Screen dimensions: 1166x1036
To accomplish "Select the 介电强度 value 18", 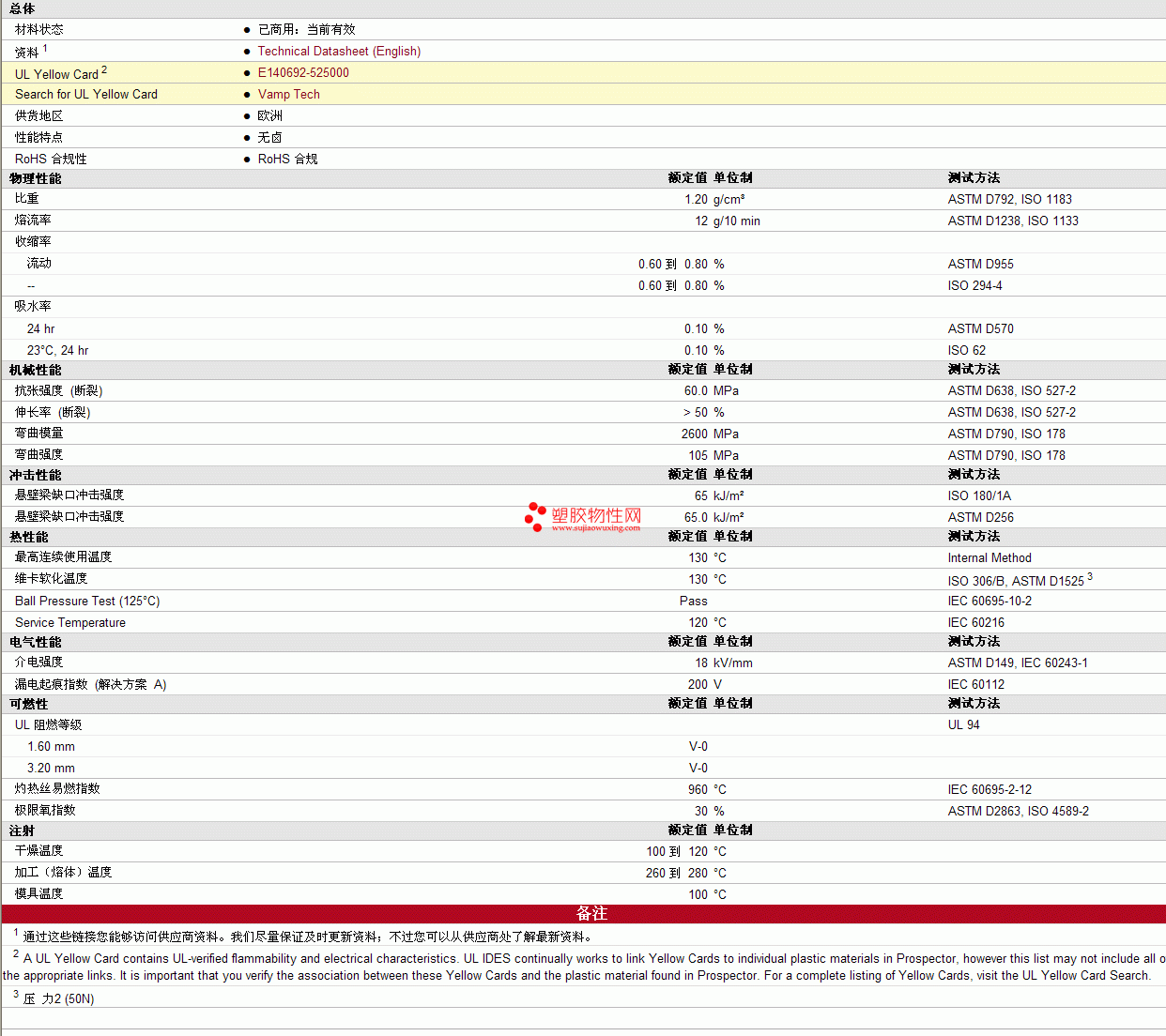I will pyautogui.click(x=702, y=663).
